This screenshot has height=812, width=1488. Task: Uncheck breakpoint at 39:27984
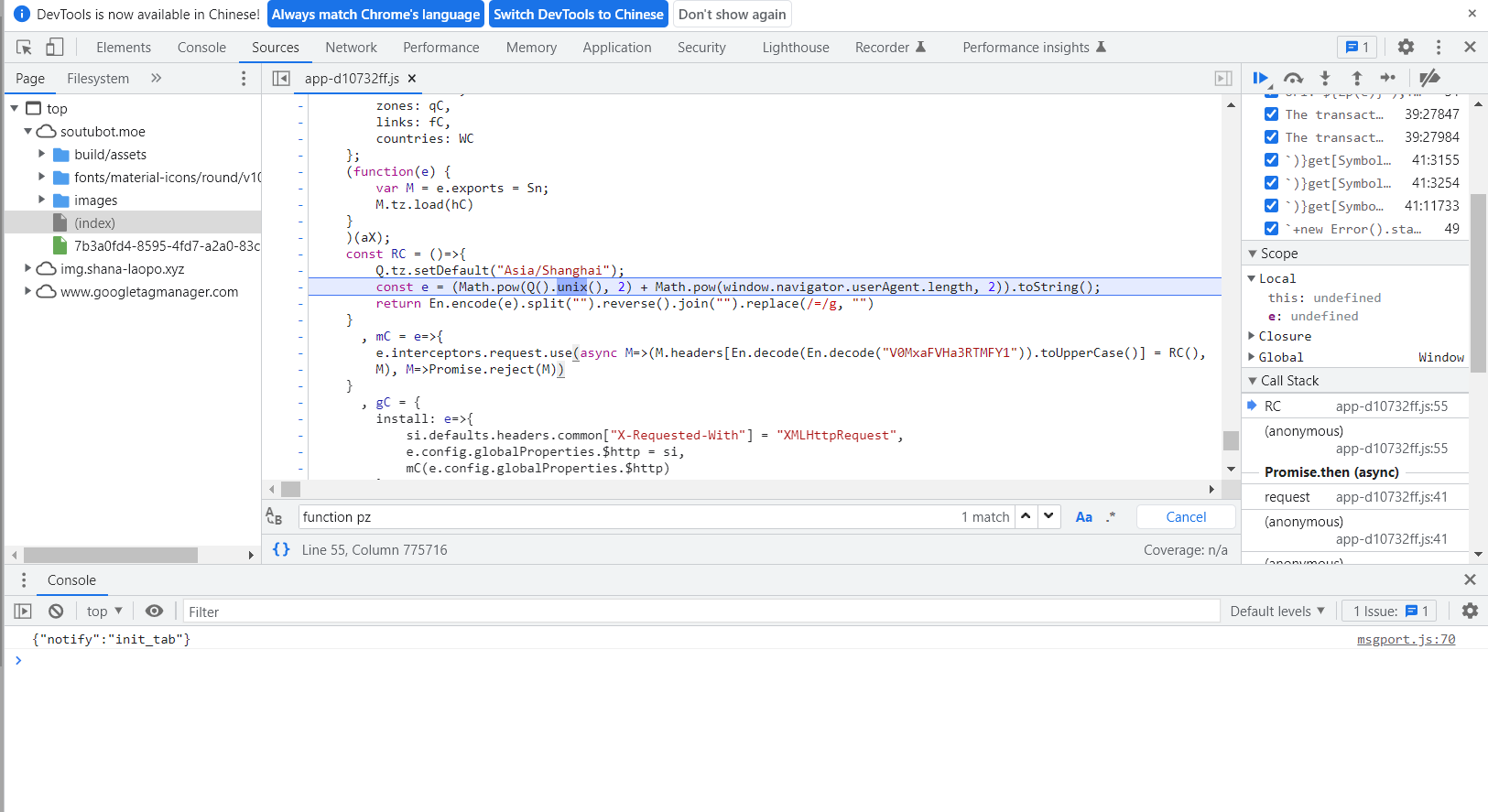[1271, 137]
